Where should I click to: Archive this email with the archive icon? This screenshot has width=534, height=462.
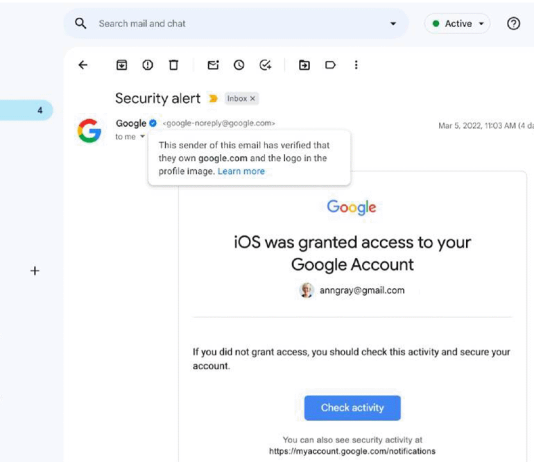122,65
